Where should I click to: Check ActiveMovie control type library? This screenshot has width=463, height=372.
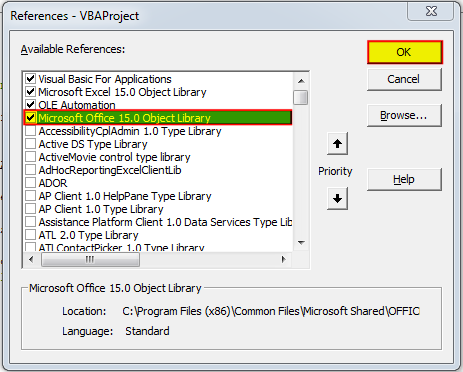tap(30, 157)
